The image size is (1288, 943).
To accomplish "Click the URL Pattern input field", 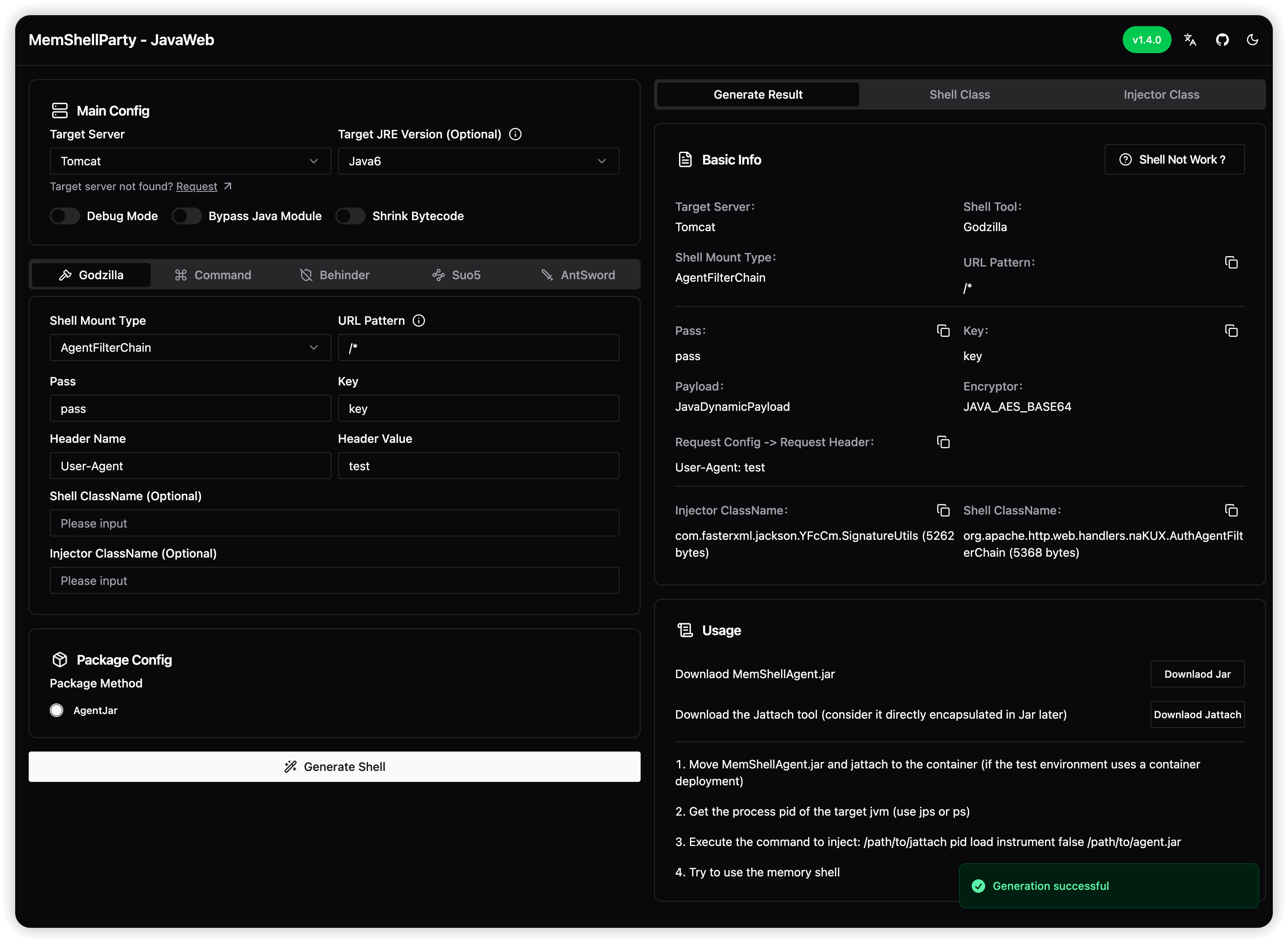I will [478, 348].
